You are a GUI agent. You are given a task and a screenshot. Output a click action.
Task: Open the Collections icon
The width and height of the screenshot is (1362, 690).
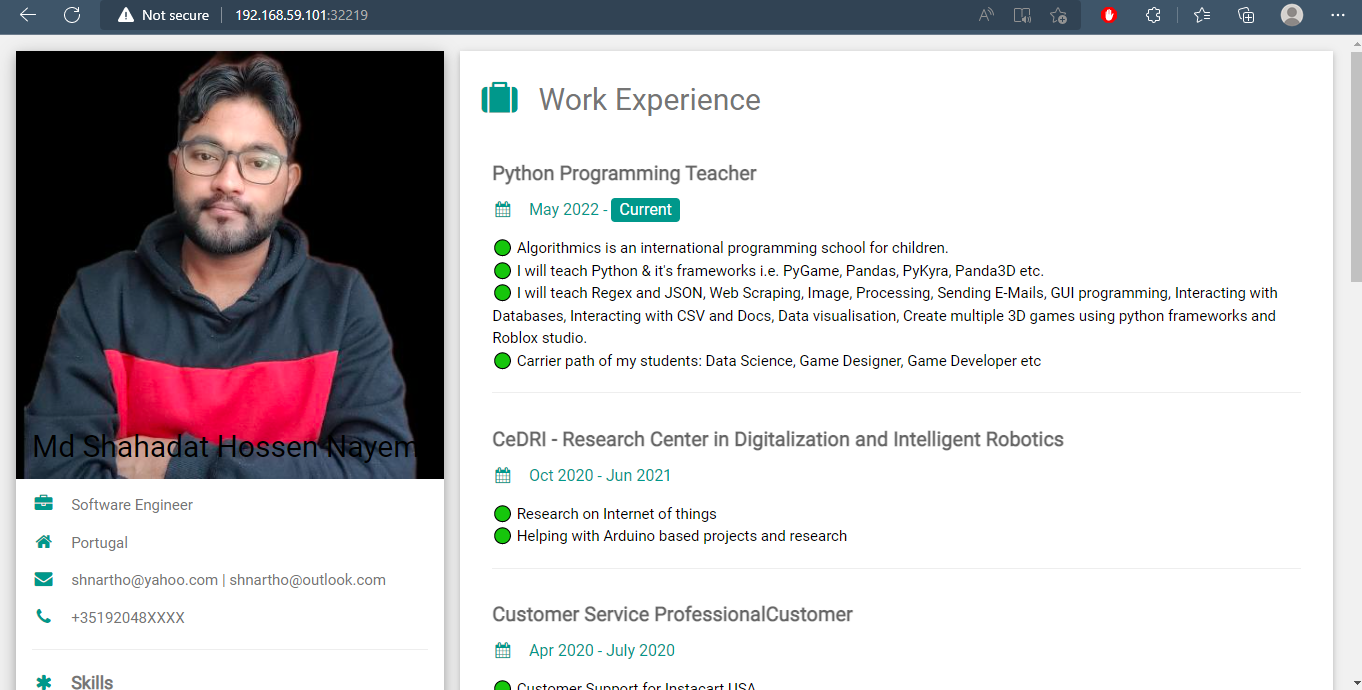(x=1246, y=15)
